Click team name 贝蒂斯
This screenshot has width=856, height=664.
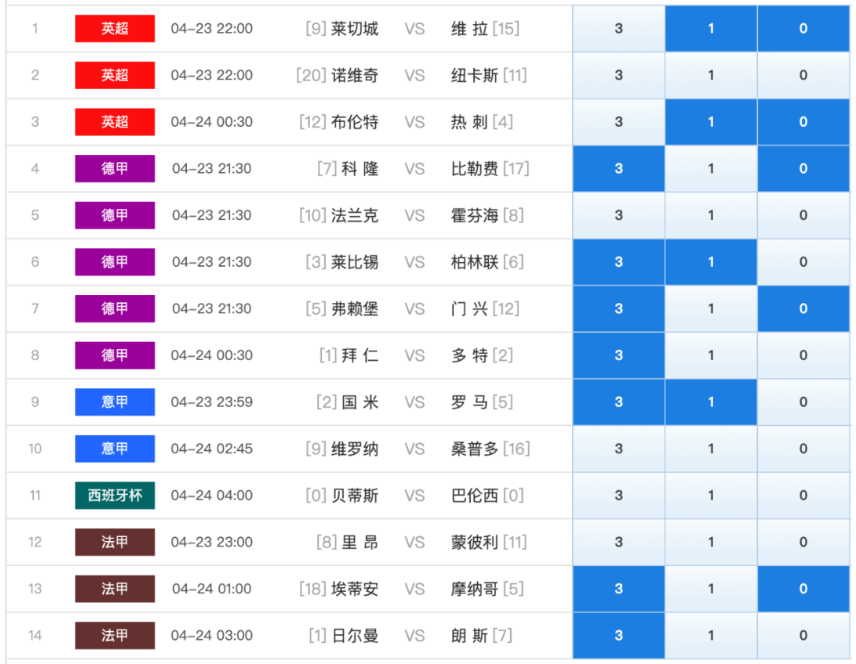click(355, 495)
